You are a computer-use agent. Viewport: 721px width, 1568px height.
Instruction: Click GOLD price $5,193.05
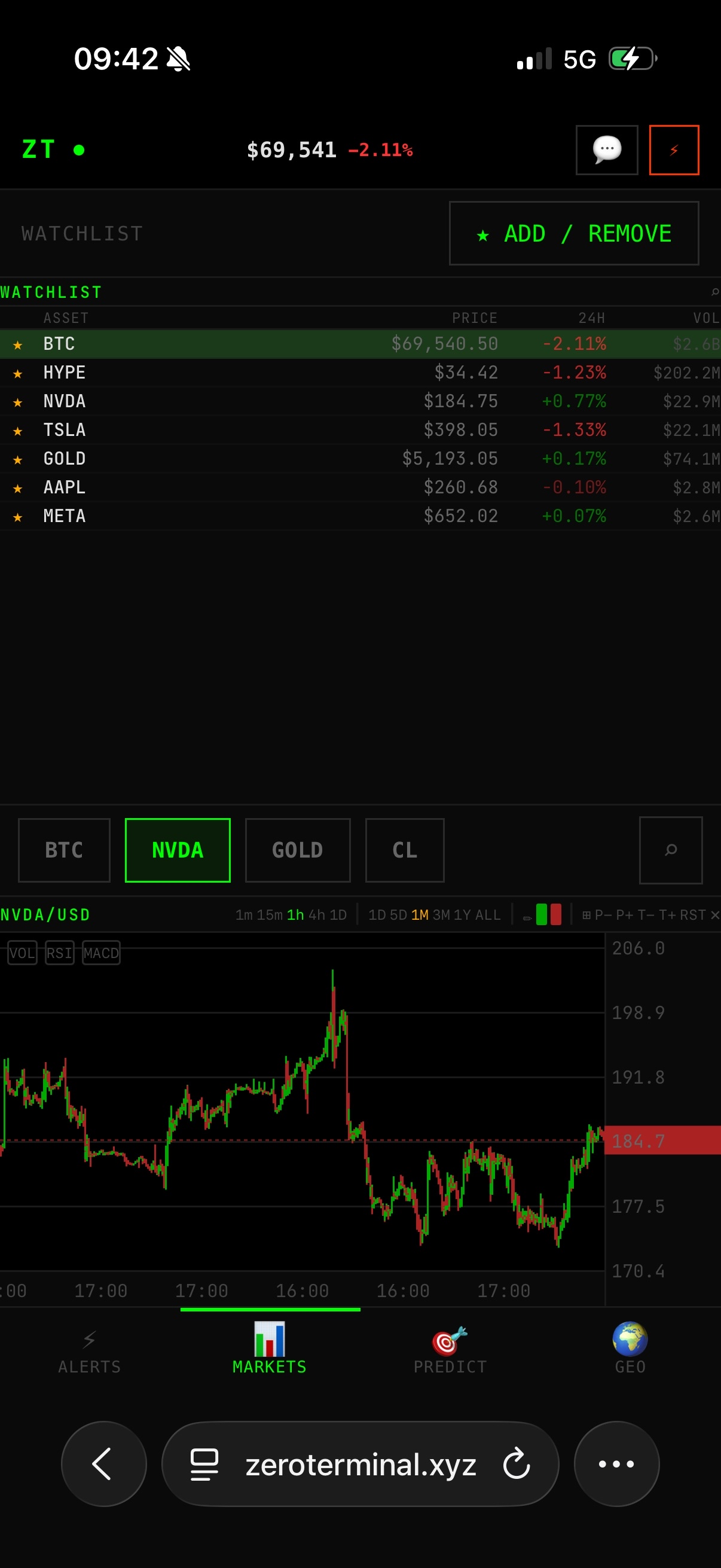pyautogui.click(x=450, y=458)
